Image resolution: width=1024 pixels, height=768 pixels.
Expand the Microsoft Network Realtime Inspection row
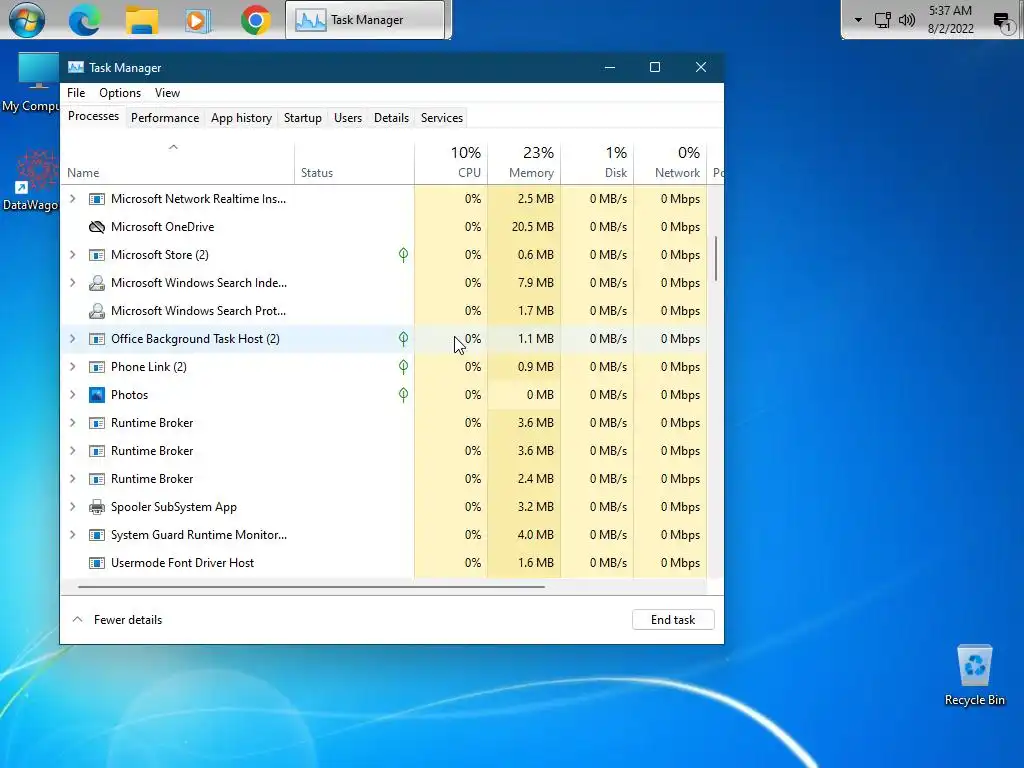[72, 199]
